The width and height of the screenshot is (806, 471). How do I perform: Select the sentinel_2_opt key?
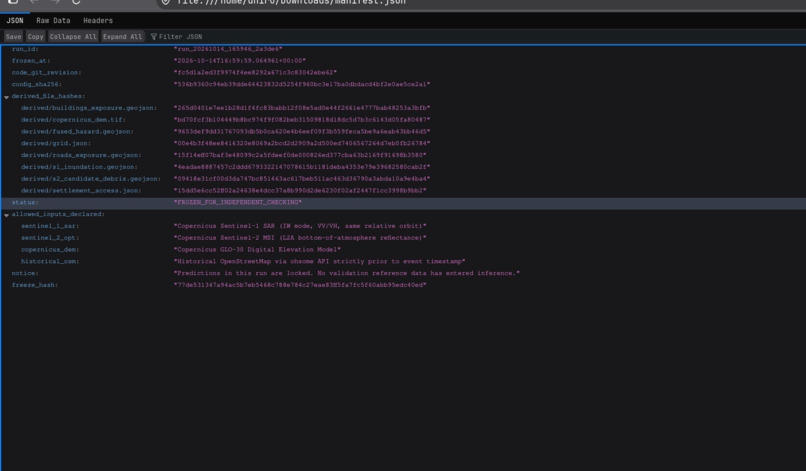pos(50,238)
